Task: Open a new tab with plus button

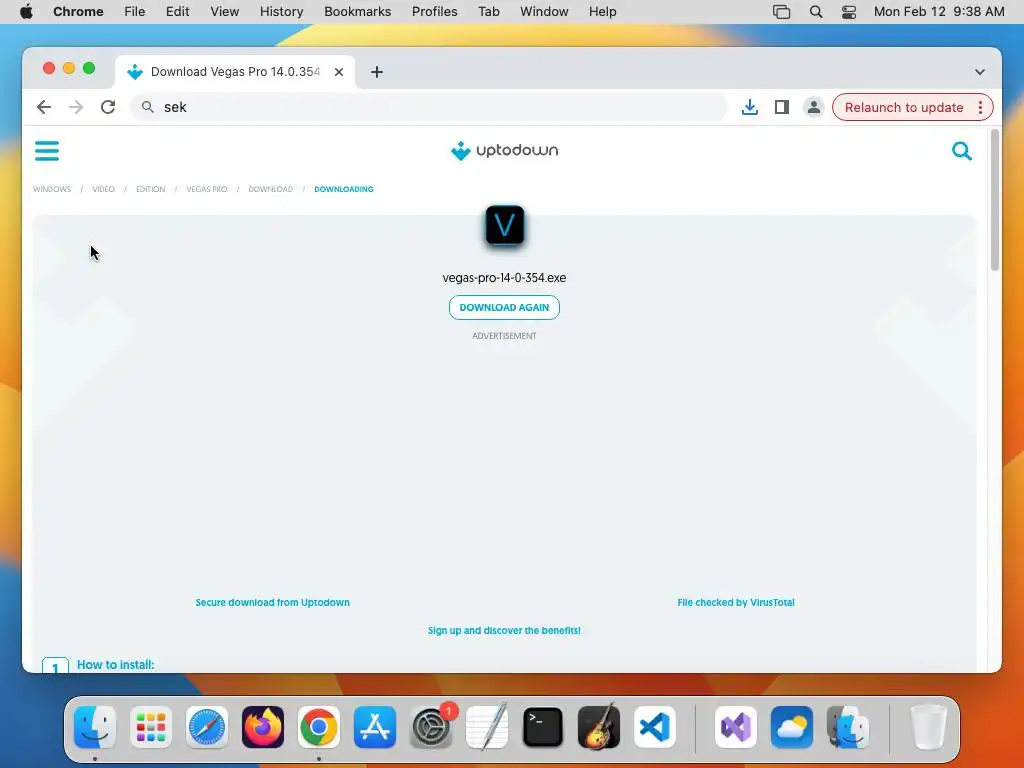Action: tap(377, 72)
